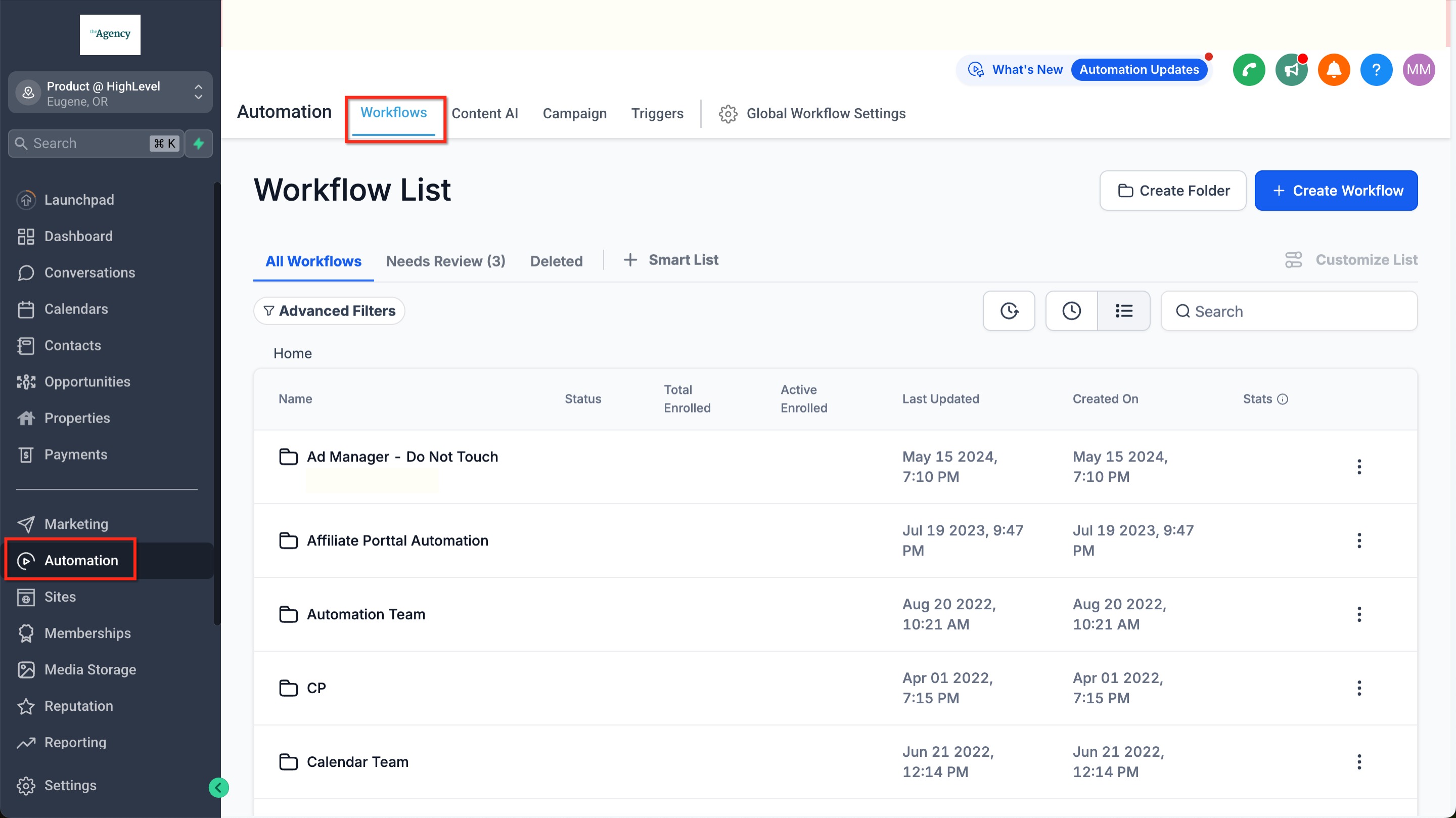Click the Create Workflow button
The width and height of the screenshot is (1456, 818).
tap(1336, 191)
